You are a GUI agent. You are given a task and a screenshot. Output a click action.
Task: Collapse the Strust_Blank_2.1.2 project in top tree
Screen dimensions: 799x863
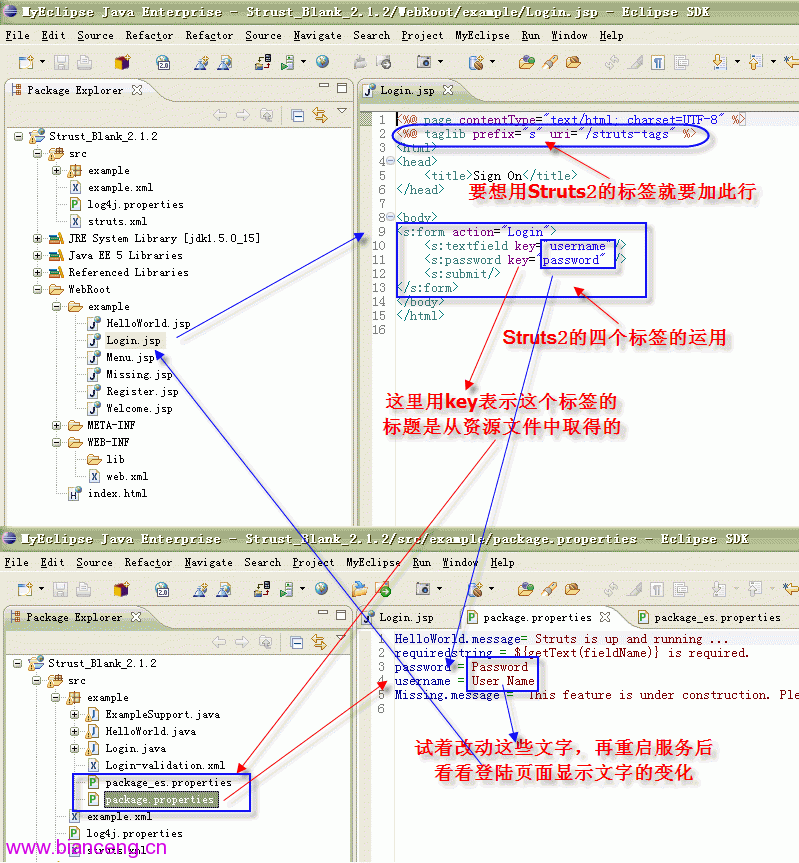coord(18,136)
